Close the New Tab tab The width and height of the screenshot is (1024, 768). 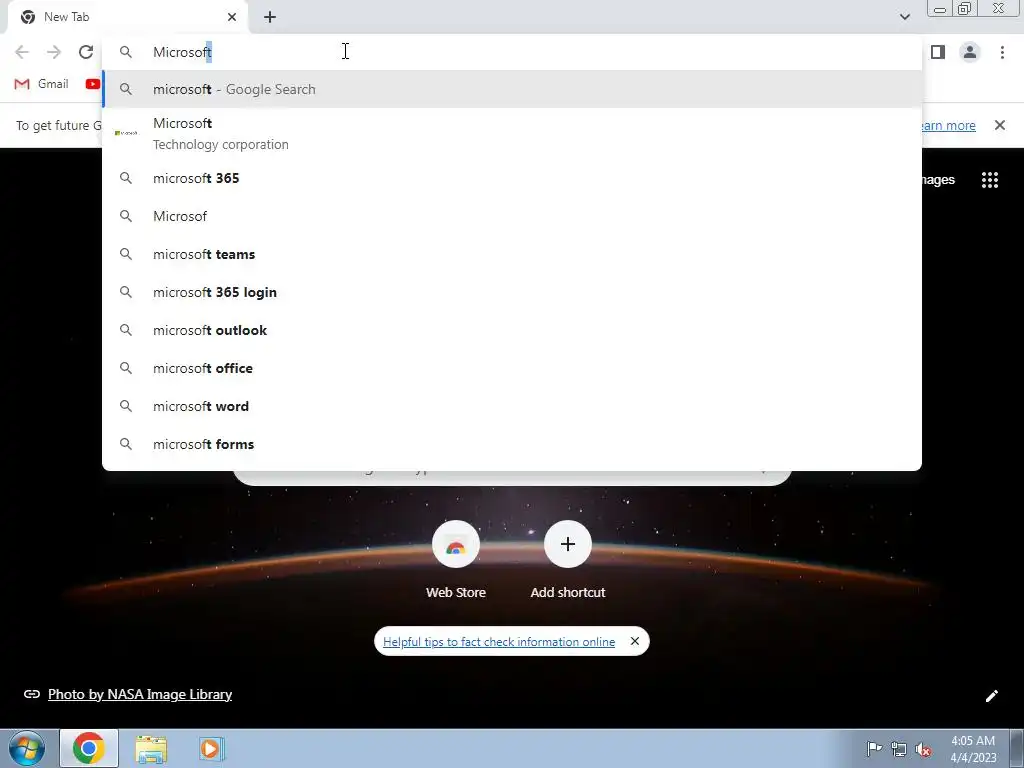[232, 17]
